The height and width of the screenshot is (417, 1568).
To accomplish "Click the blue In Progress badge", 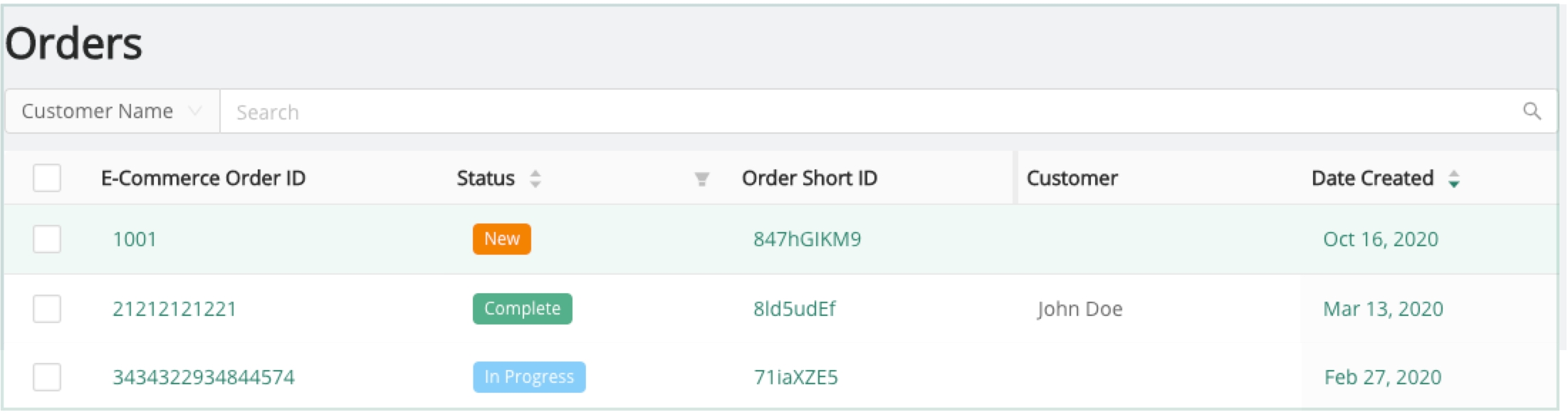I will pos(529,377).
